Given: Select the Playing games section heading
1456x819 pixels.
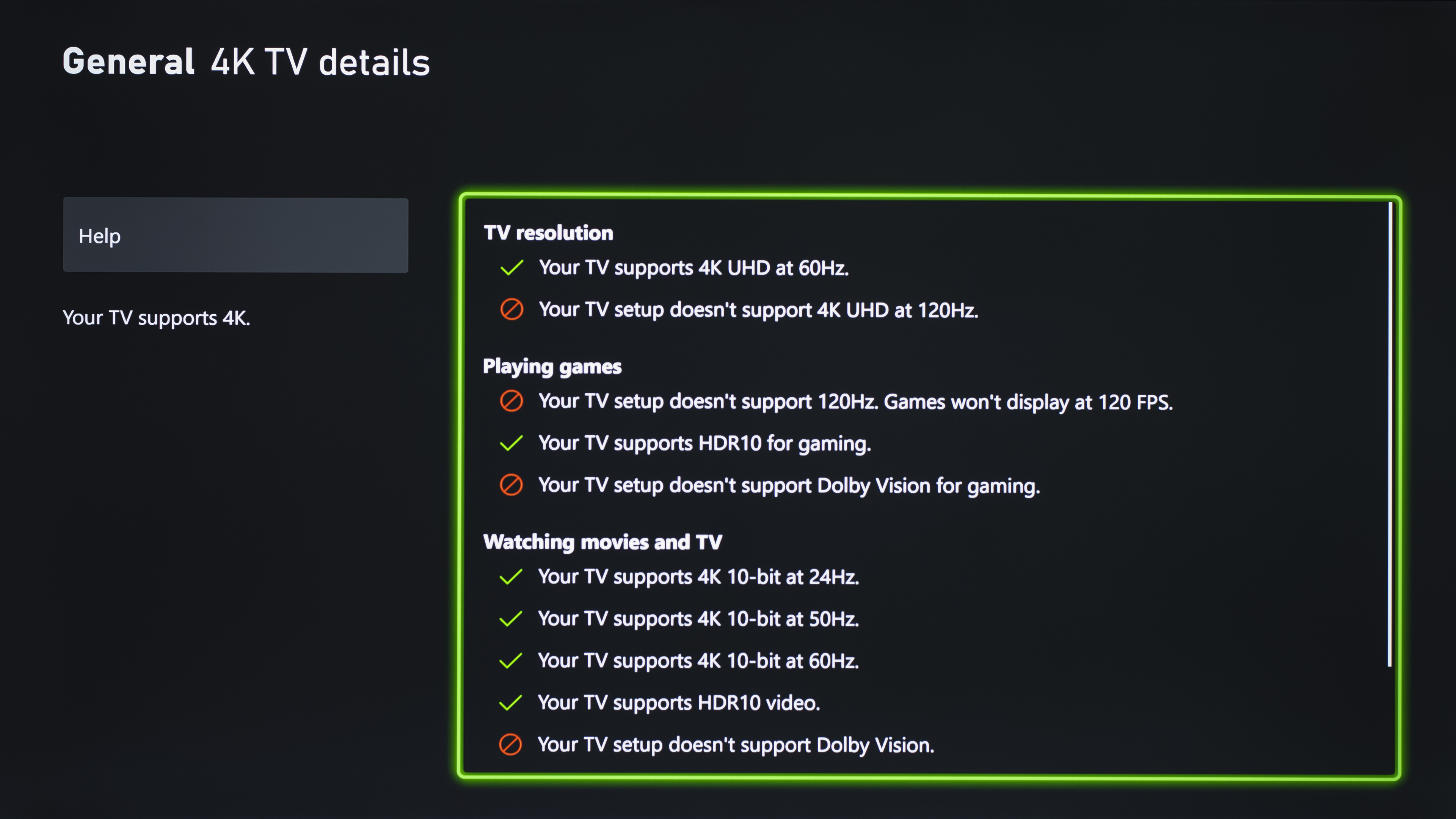Looking at the screenshot, I should click(552, 366).
